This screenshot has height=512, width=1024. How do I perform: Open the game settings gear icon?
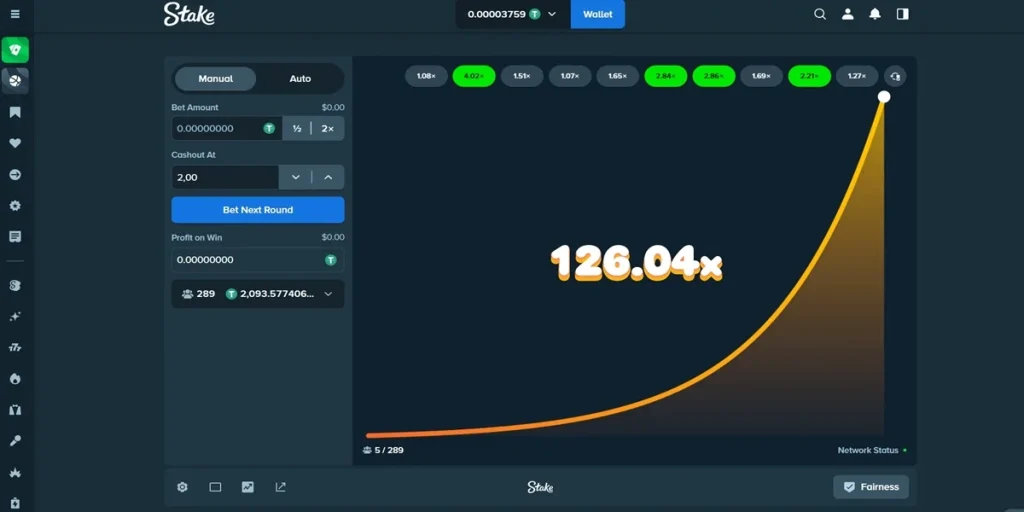tap(182, 487)
